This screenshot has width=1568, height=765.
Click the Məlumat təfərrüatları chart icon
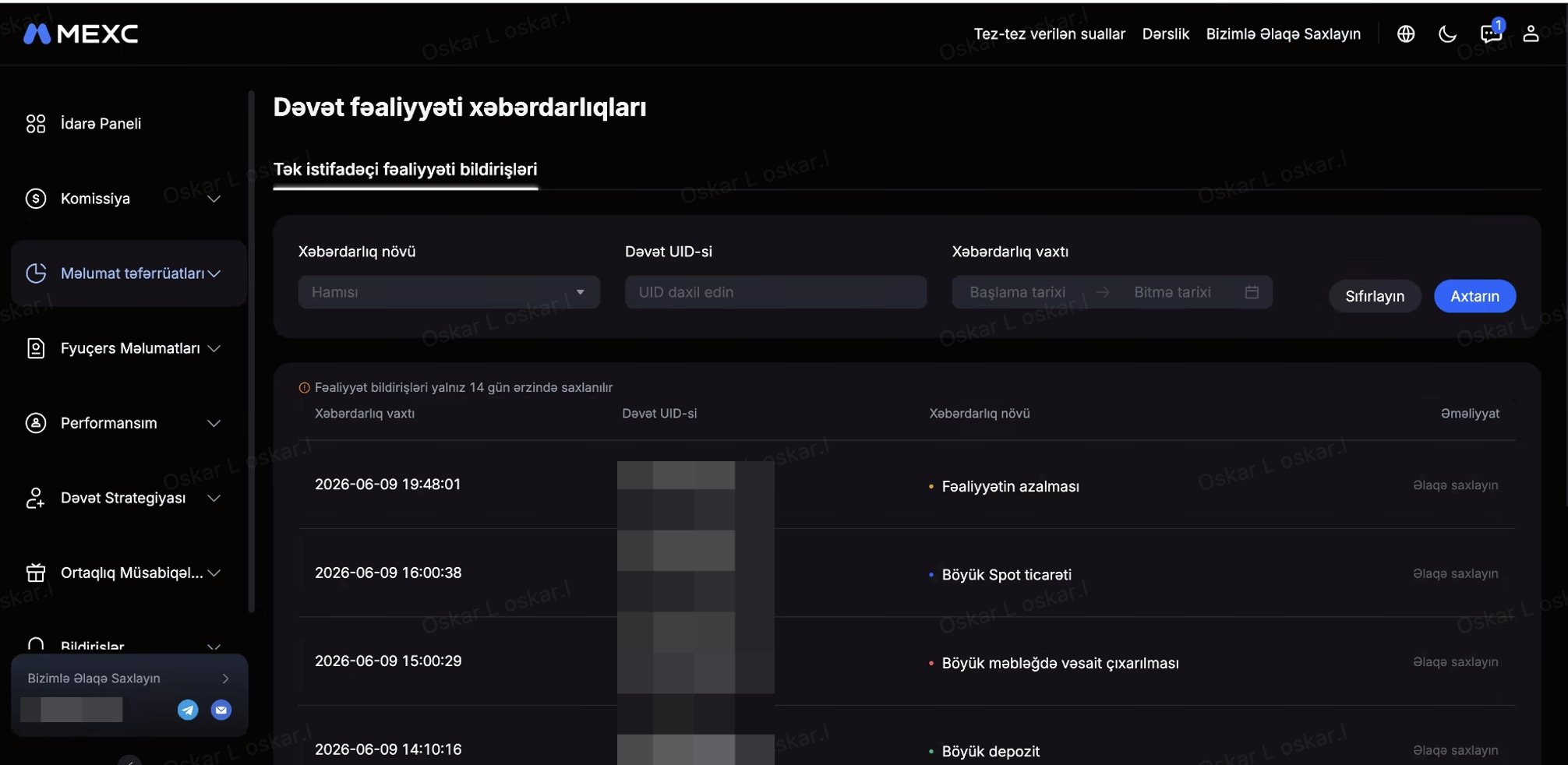36,273
